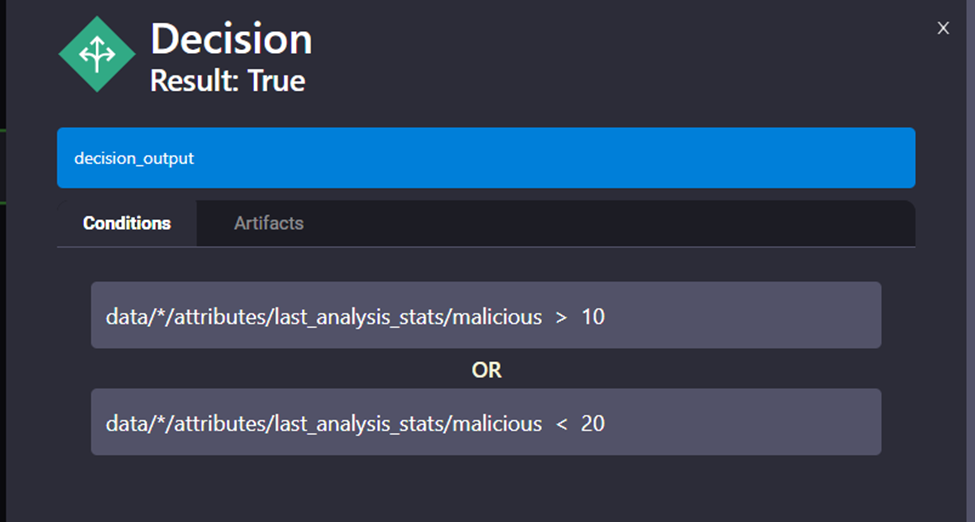The height and width of the screenshot is (522, 975).
Task: Select the malicious < 20 condition row
Action: (x=486, y=422)
